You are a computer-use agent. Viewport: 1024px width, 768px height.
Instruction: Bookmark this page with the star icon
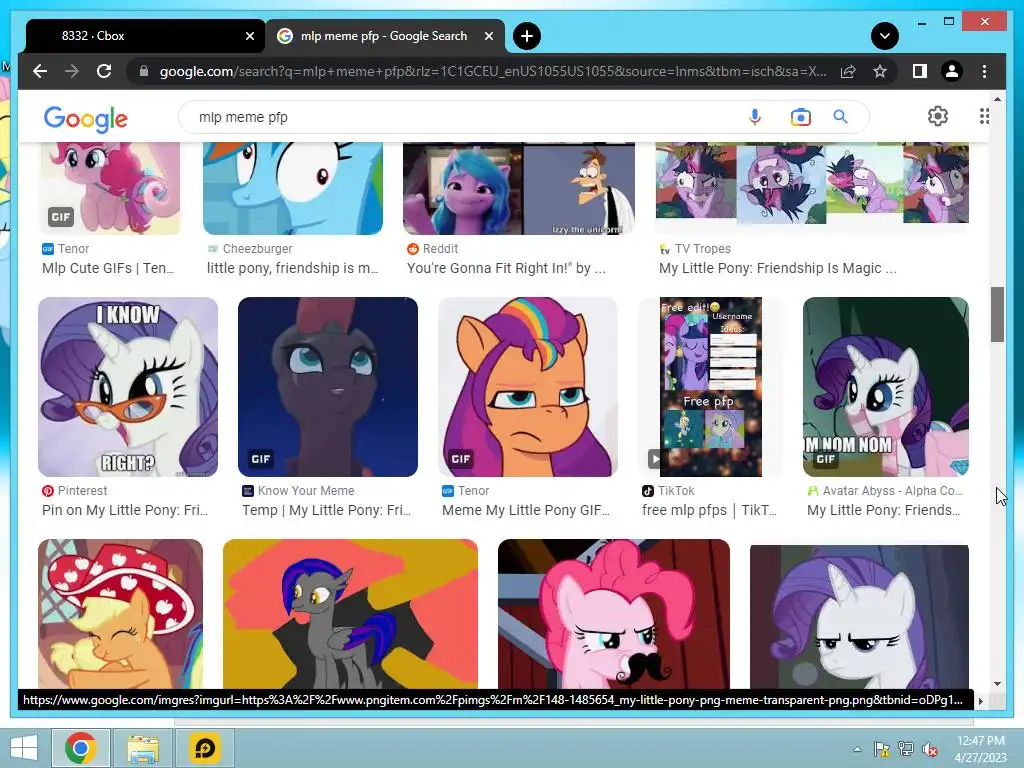tap(880, 71)
